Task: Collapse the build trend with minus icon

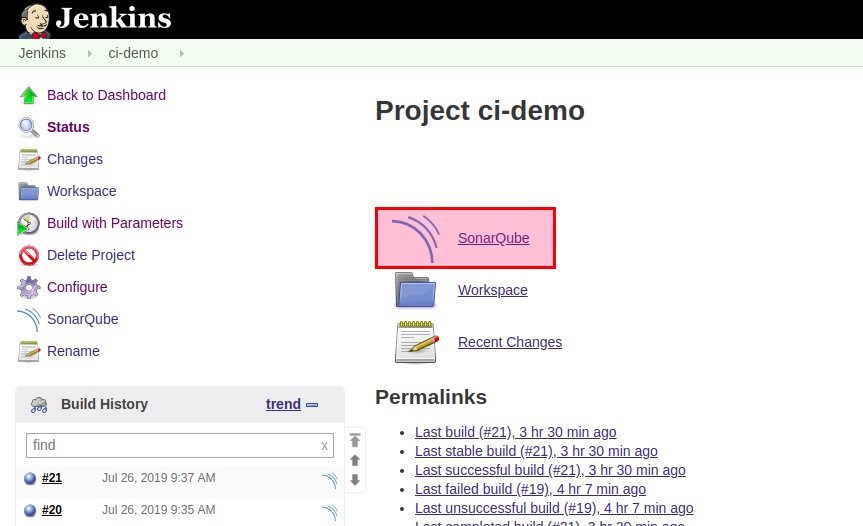Action: [312, 405]
